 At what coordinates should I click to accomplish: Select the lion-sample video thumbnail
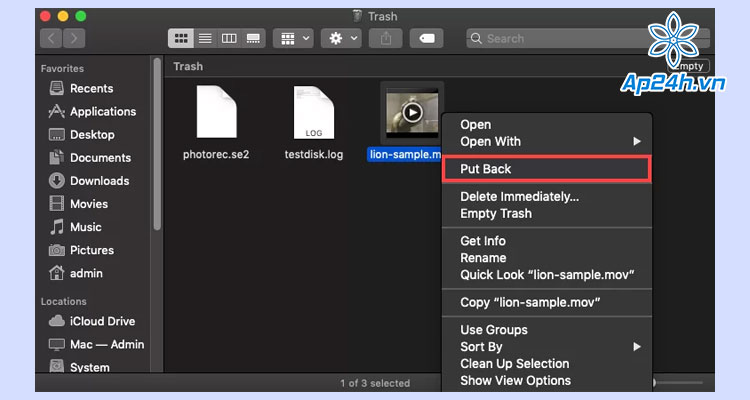coord(412,113)
